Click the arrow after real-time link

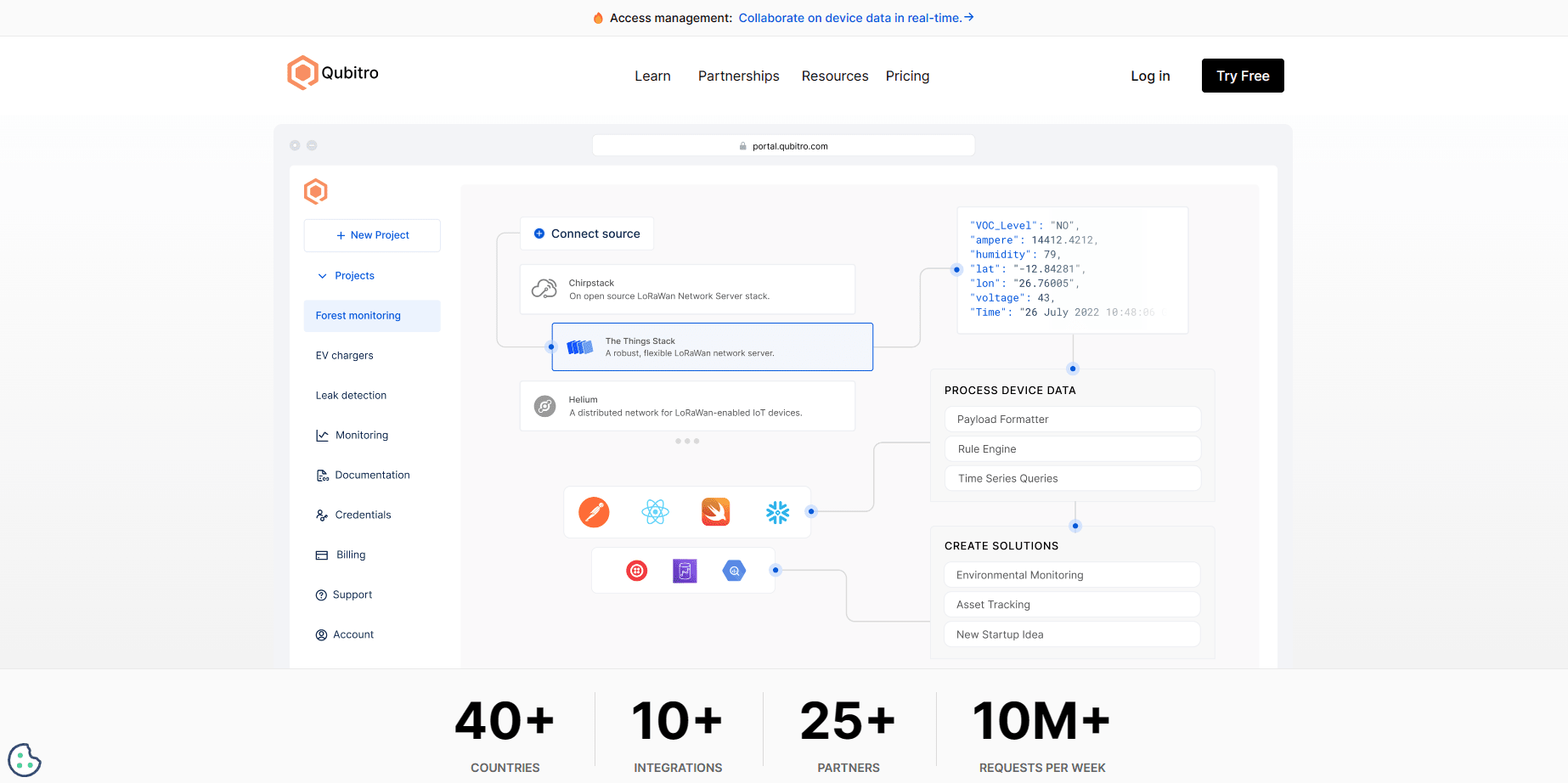coord(969,17)
